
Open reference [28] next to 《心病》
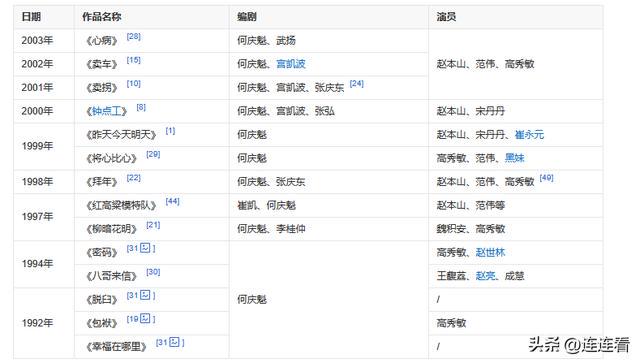[x=133, y=36]
